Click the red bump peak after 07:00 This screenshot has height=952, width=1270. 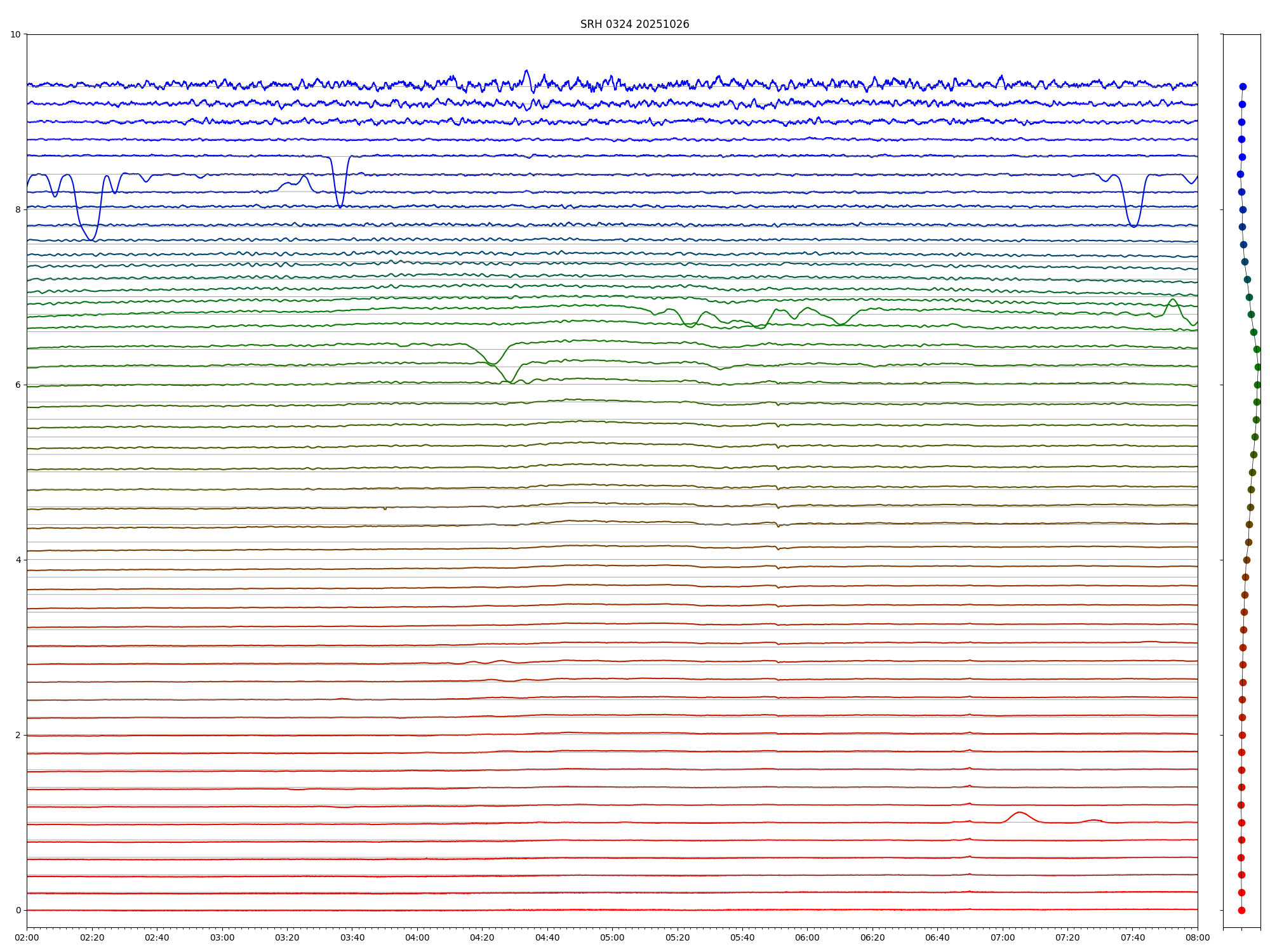pyautogui.click(x=1019, y=812)
